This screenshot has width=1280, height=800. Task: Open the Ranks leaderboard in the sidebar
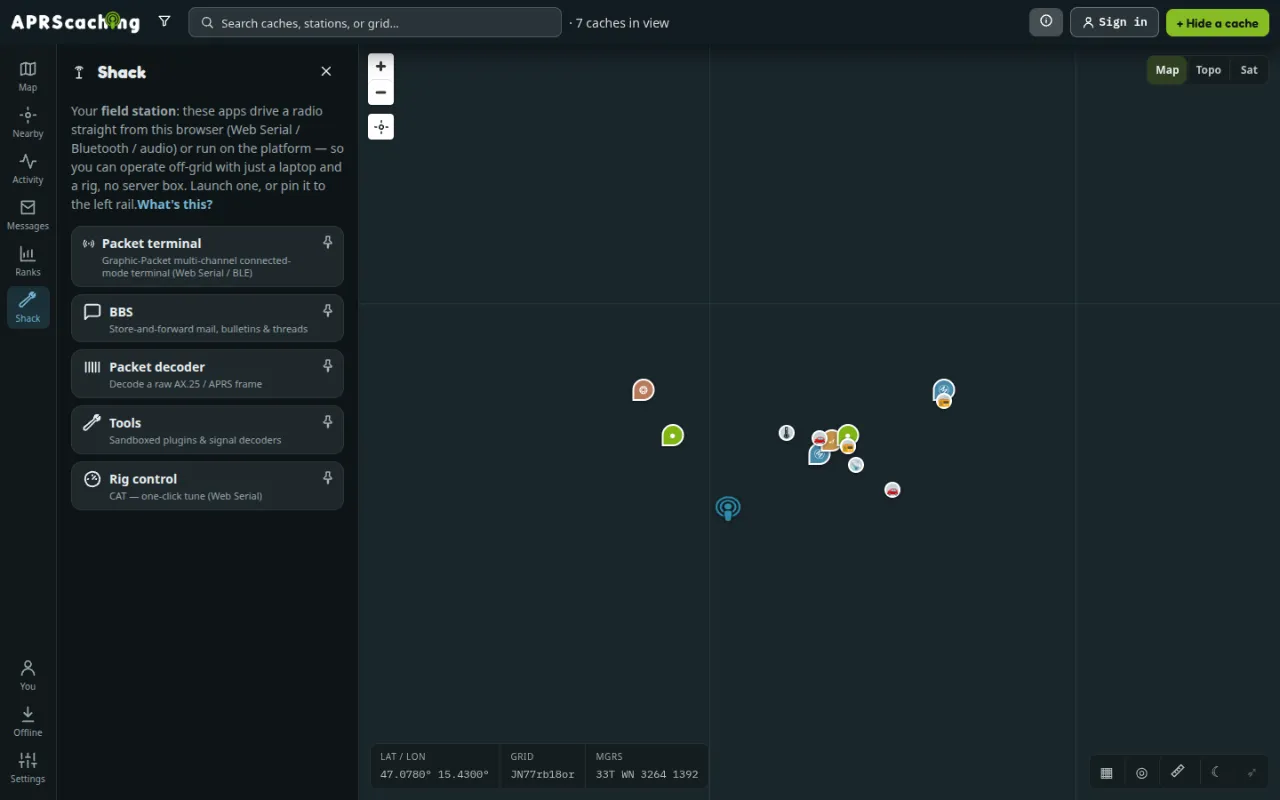pyautogui.click(x=28, y=260)
